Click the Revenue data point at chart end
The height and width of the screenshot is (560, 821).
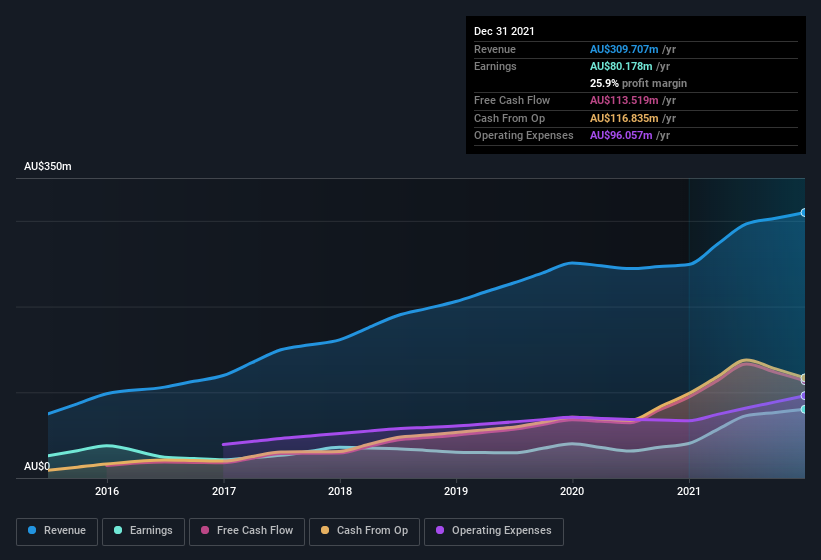804,212
